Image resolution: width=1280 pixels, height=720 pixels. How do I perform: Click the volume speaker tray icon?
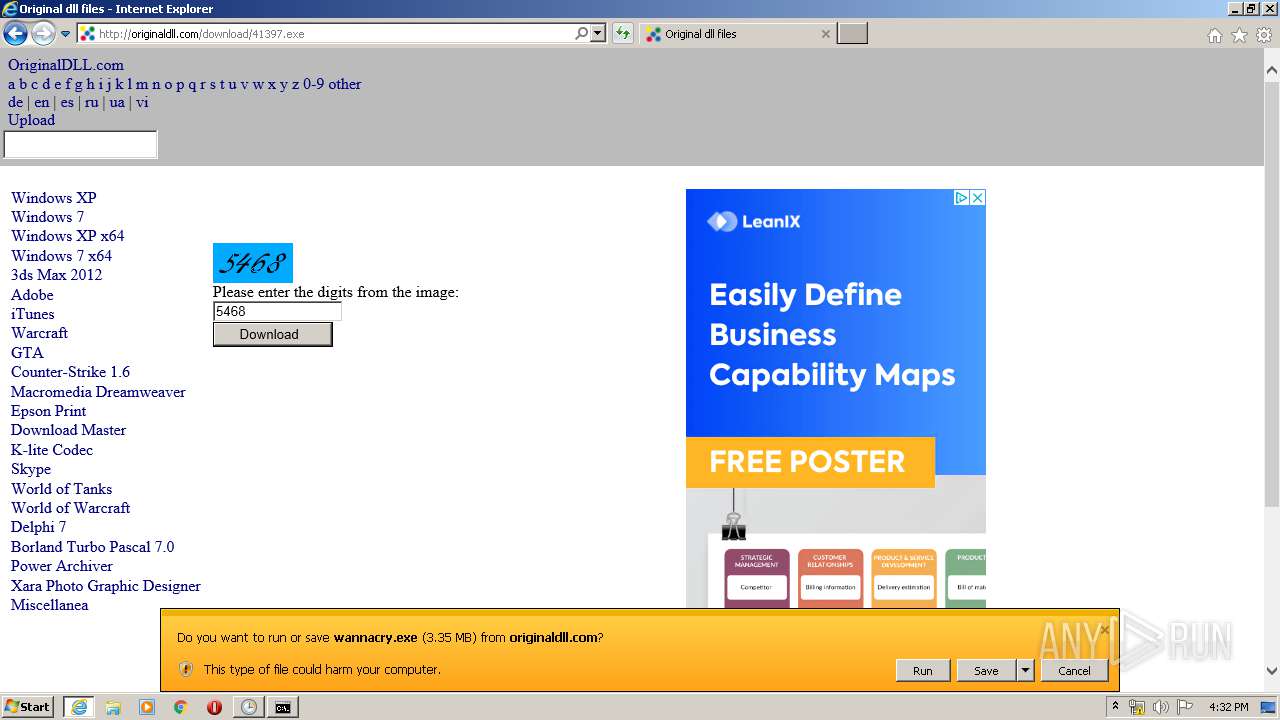pos(1161,707)
